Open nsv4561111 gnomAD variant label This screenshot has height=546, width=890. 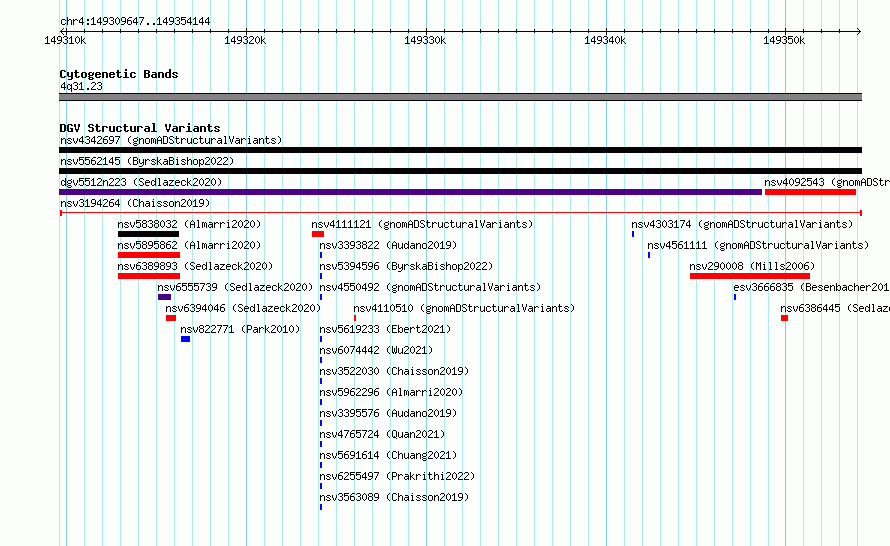758,245
